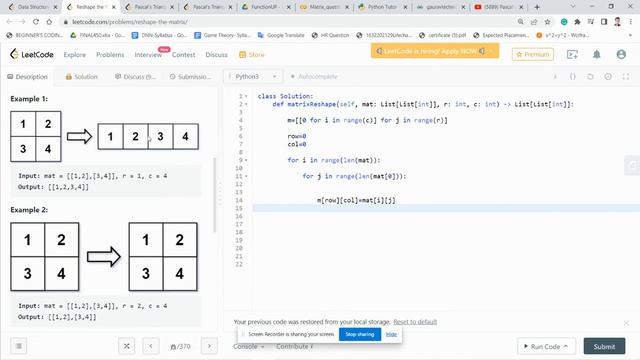Open a new browser tab with plus
Viewport: 640px width, 360px height.
pos(537,7)
